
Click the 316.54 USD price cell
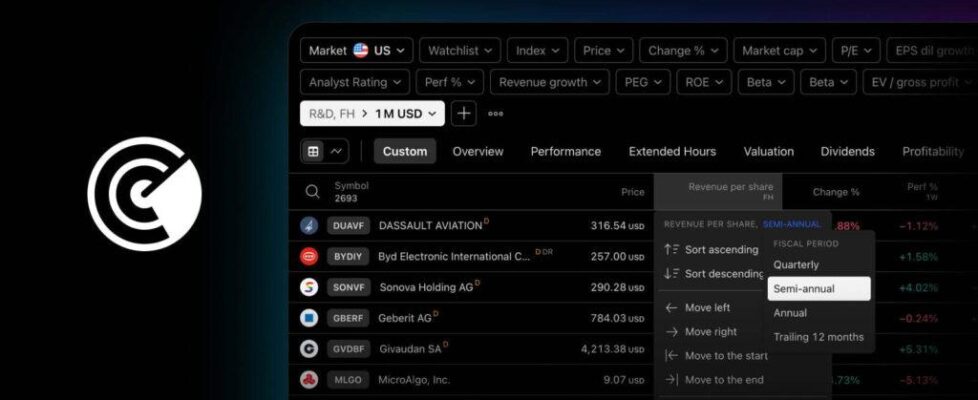(617, 225)
